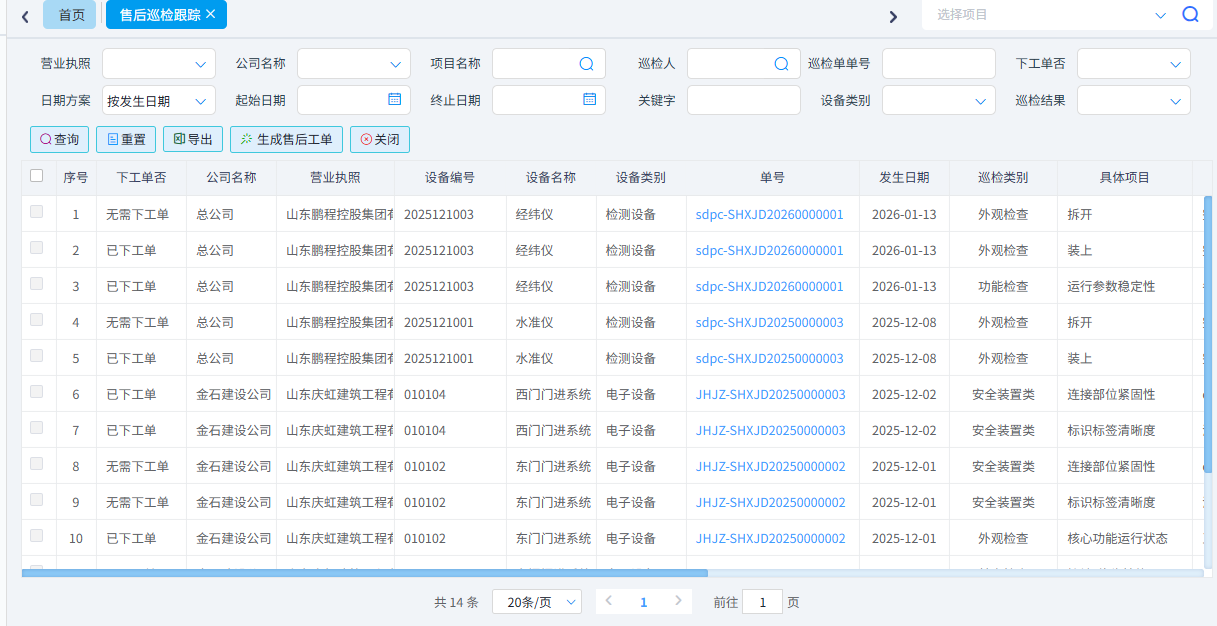The image size is (1217, 626).
Task: Switch to the 首页 tab
Action: click(x=69, y=15)
